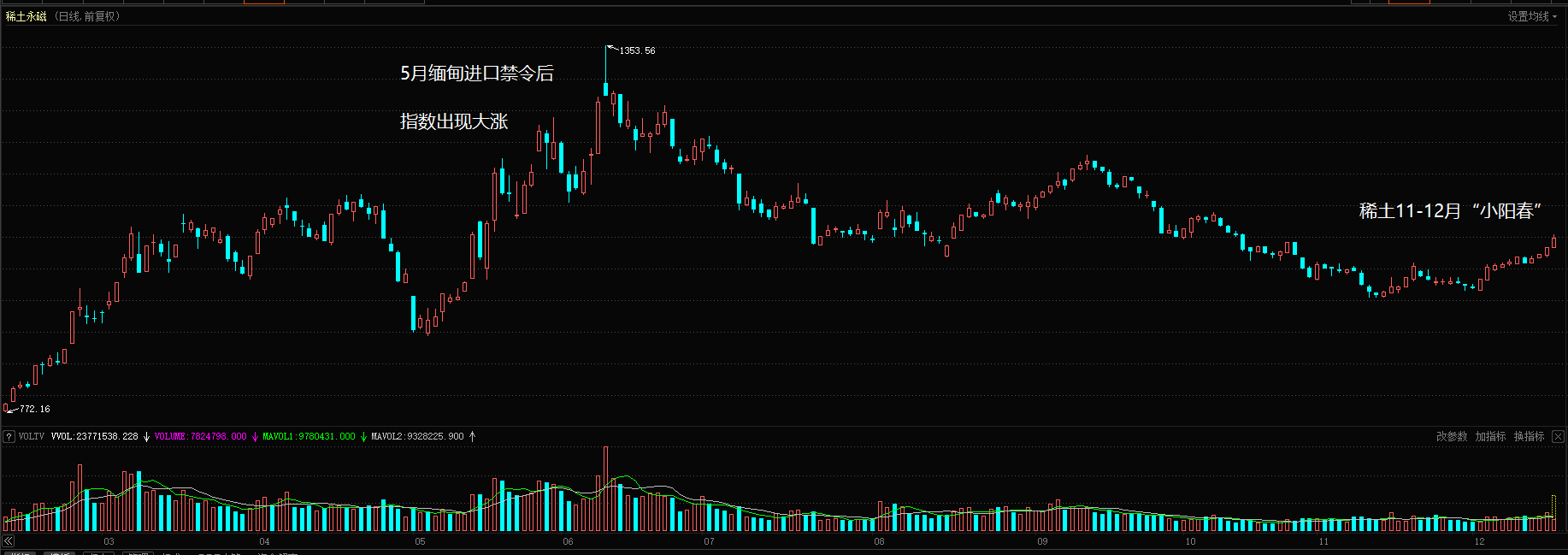Click the annotation 稀土11-12月“小阳春”
Screen dimensions: 1568x555
click(x=1451, y=210)
